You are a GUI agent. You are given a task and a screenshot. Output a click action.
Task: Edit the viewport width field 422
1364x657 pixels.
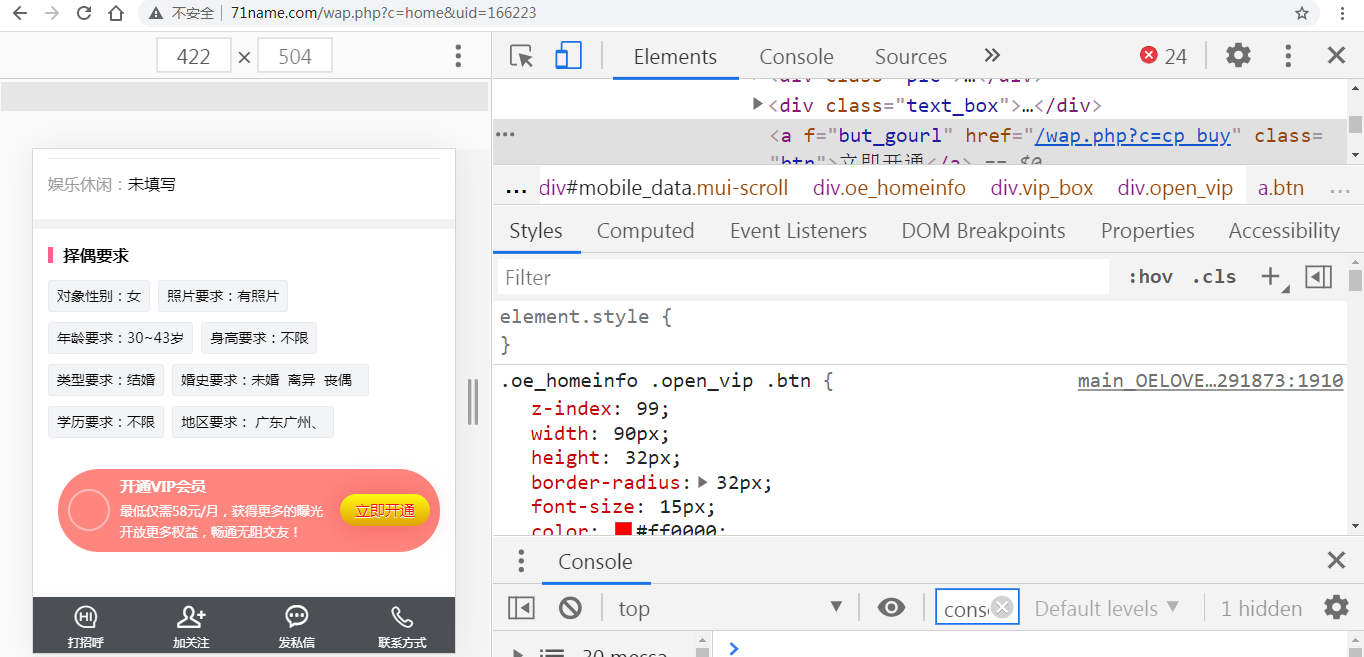pos(194,56)
